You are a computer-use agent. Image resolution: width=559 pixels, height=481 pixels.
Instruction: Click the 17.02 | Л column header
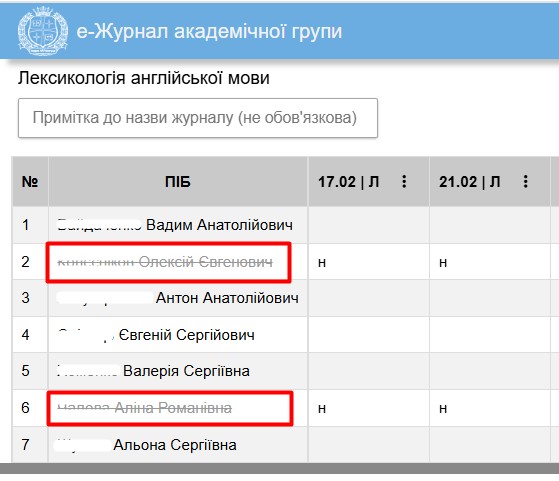coord(348,182)
